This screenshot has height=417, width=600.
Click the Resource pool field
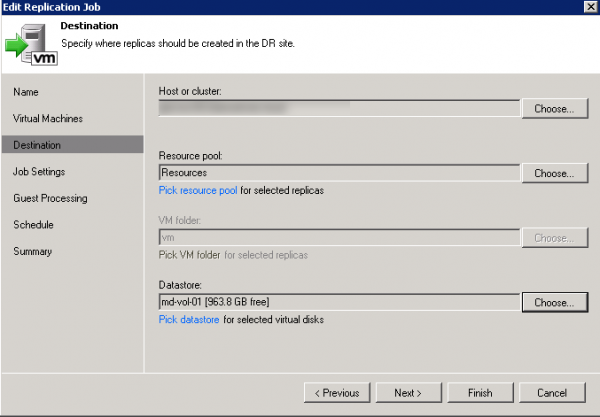click(338, 173)
